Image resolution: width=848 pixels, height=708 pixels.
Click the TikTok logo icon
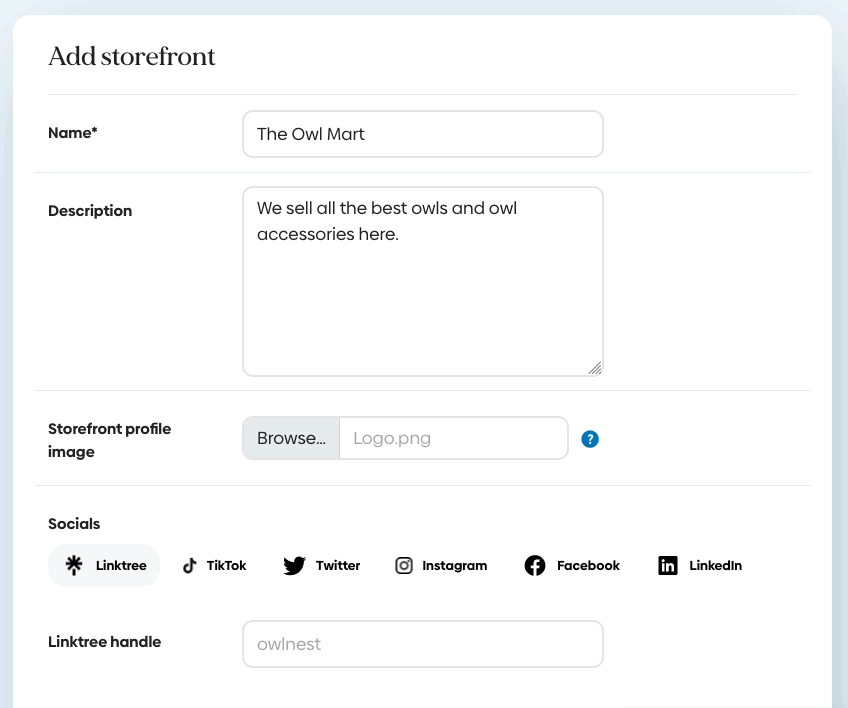coord(190,566)
